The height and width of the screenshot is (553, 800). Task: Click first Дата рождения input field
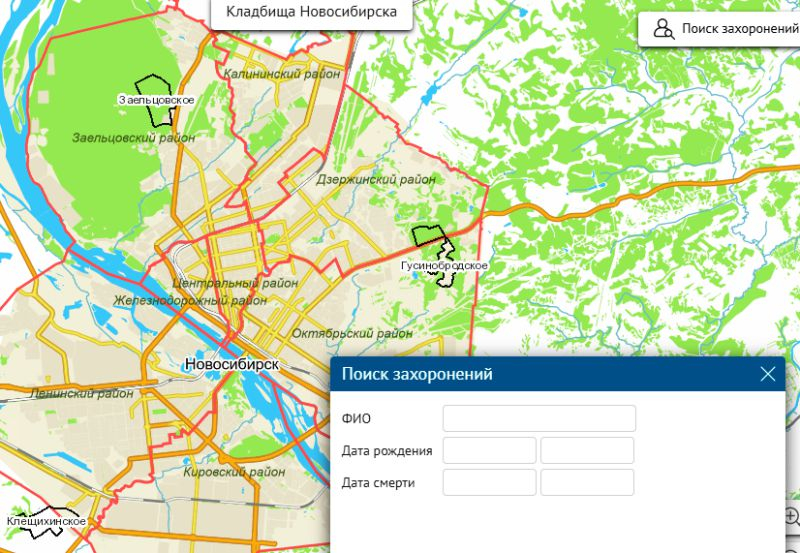pos(489,450)
